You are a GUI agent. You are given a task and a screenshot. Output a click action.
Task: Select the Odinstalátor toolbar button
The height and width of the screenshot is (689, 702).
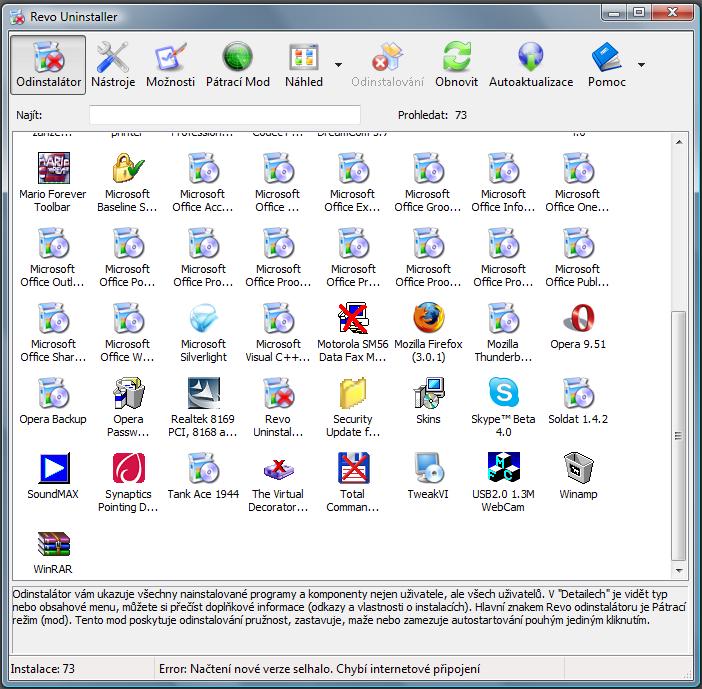(49, 64)
